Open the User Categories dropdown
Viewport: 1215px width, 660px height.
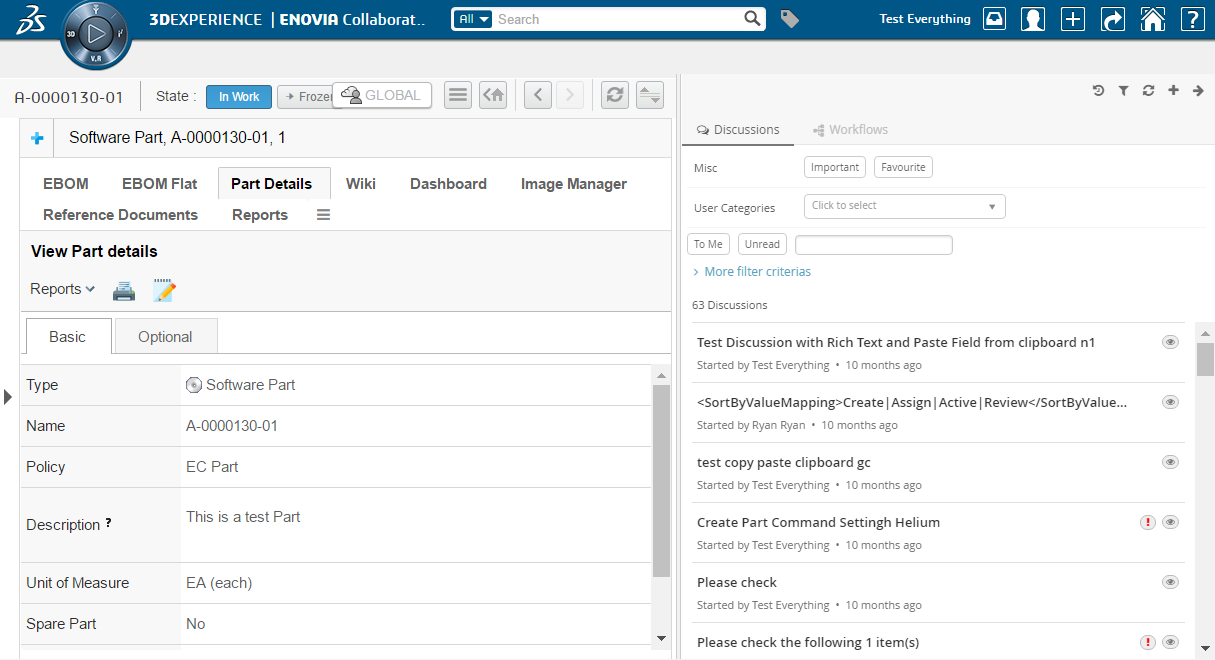point(904,206)
